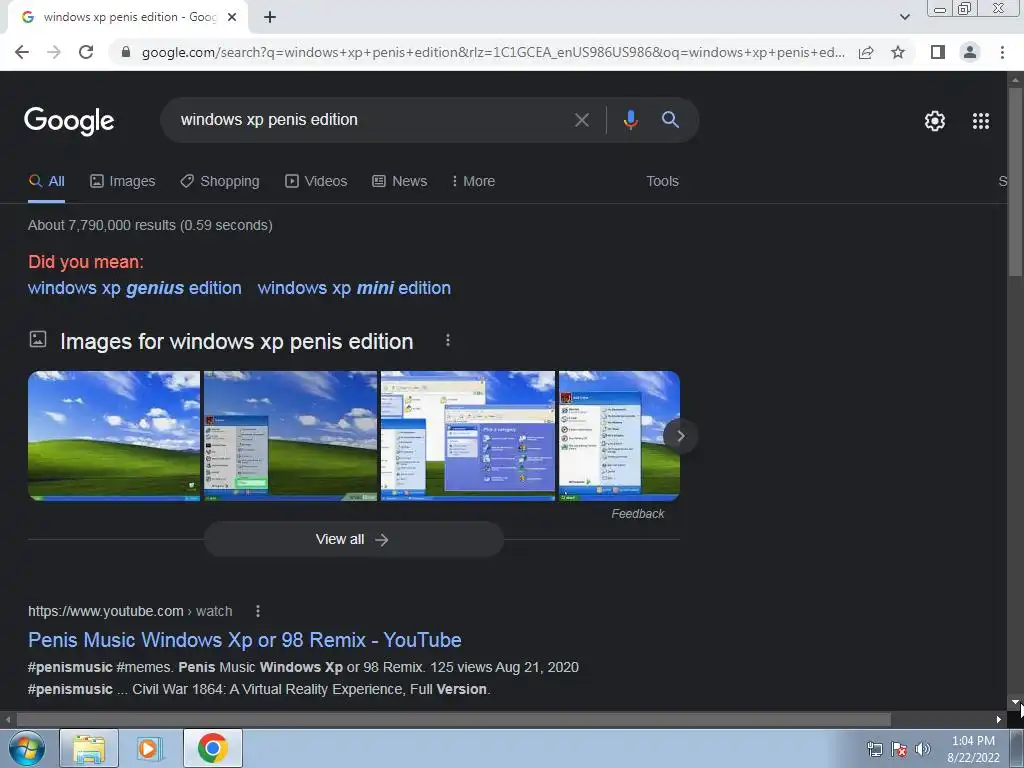Expand the tab search chevron
The image size is (1024, 768).
[x=904, y=18]
